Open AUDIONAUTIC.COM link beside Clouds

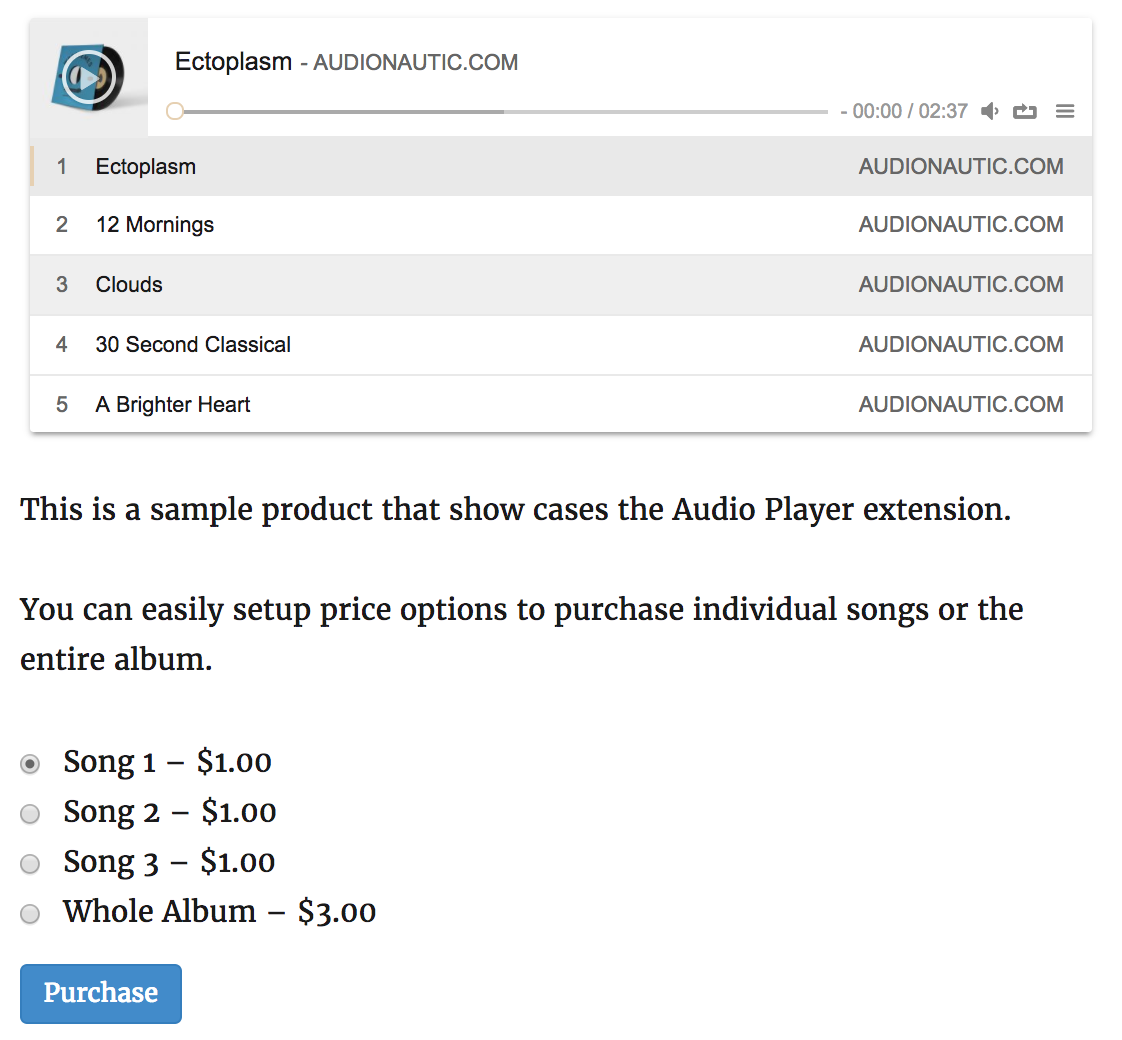[960, 285]
